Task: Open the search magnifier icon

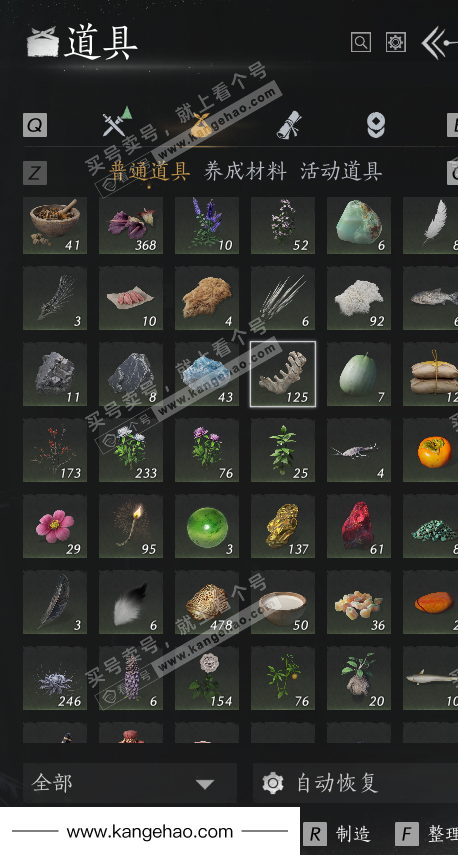Action: [360, 42]
